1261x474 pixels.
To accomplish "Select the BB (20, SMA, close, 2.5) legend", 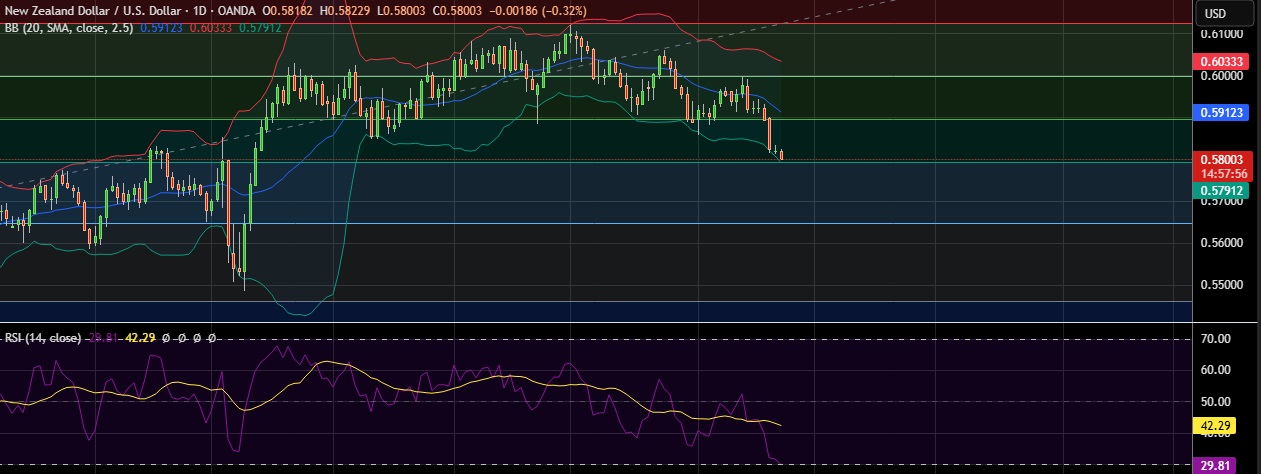I will point(74,28).
